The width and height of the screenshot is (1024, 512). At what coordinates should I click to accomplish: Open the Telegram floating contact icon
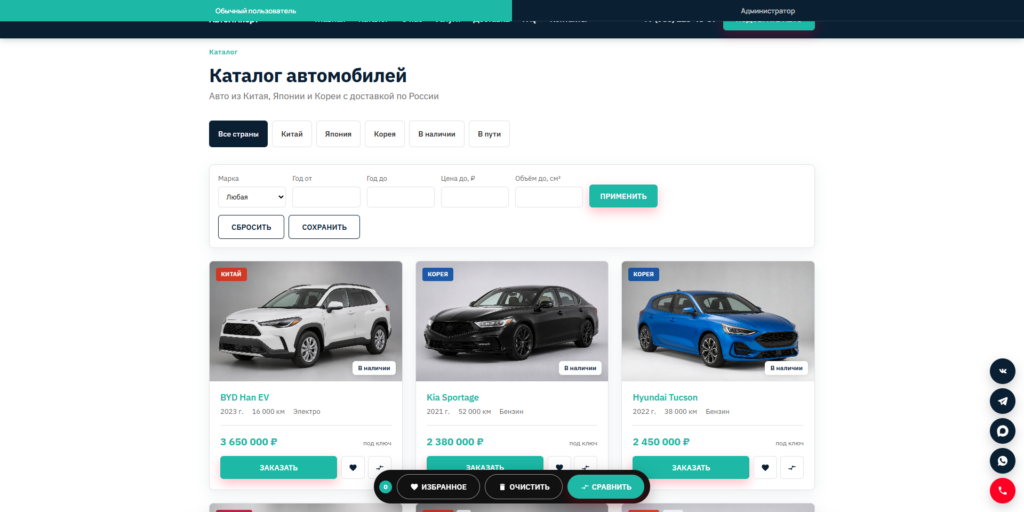[x=1002, y=401]
